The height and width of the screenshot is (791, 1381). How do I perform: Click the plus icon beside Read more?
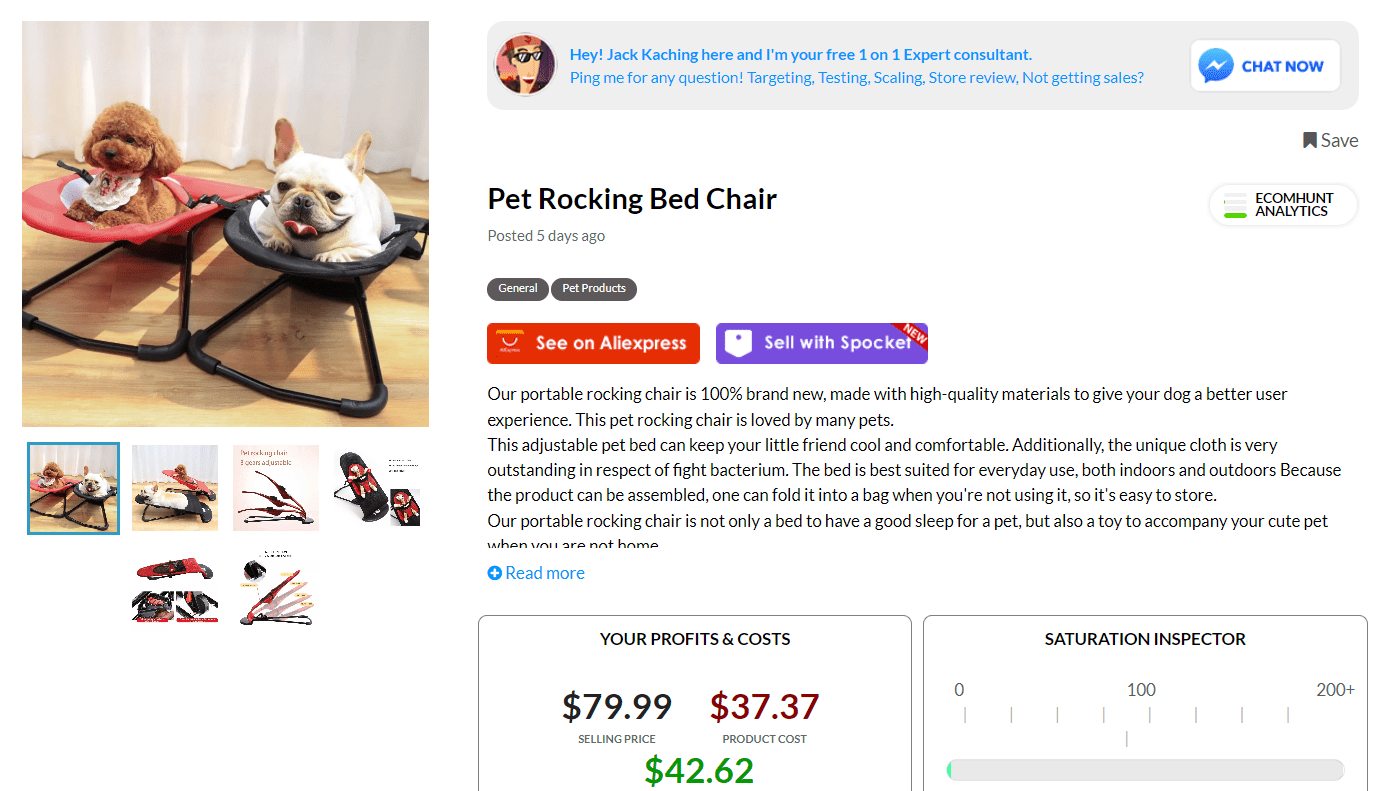494,573
